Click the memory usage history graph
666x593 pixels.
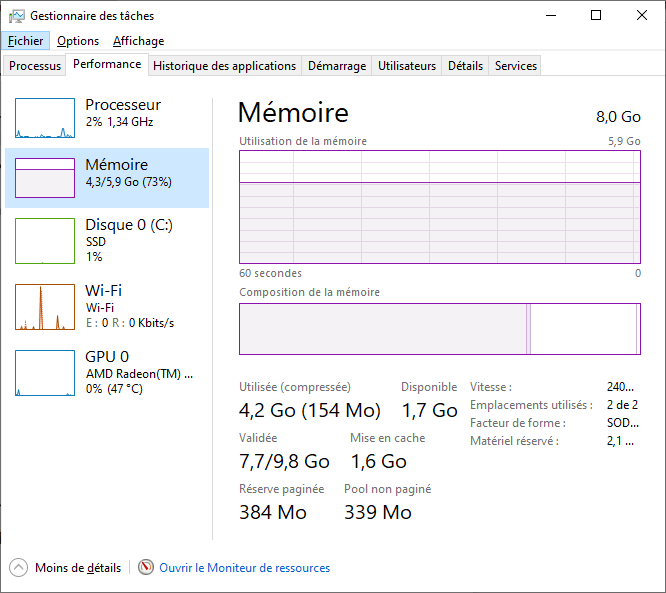(439, 207)
